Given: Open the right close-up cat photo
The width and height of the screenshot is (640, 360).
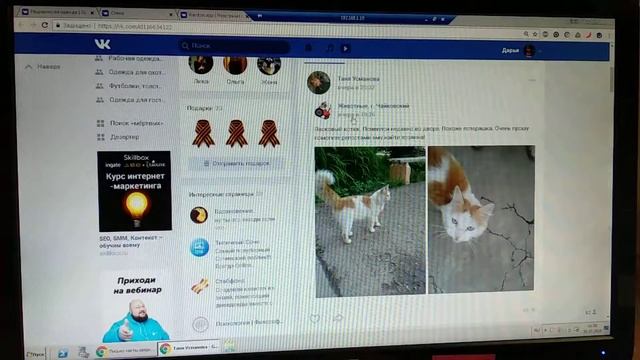Looking at the screenshot, I should pyautogui.click(x=481, y=219).
